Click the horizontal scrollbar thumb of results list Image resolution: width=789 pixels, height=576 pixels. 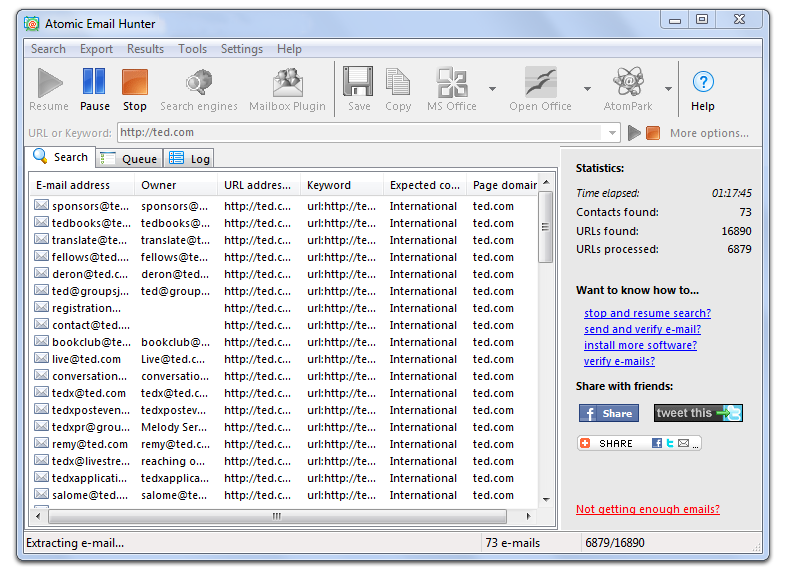point(277,516)
